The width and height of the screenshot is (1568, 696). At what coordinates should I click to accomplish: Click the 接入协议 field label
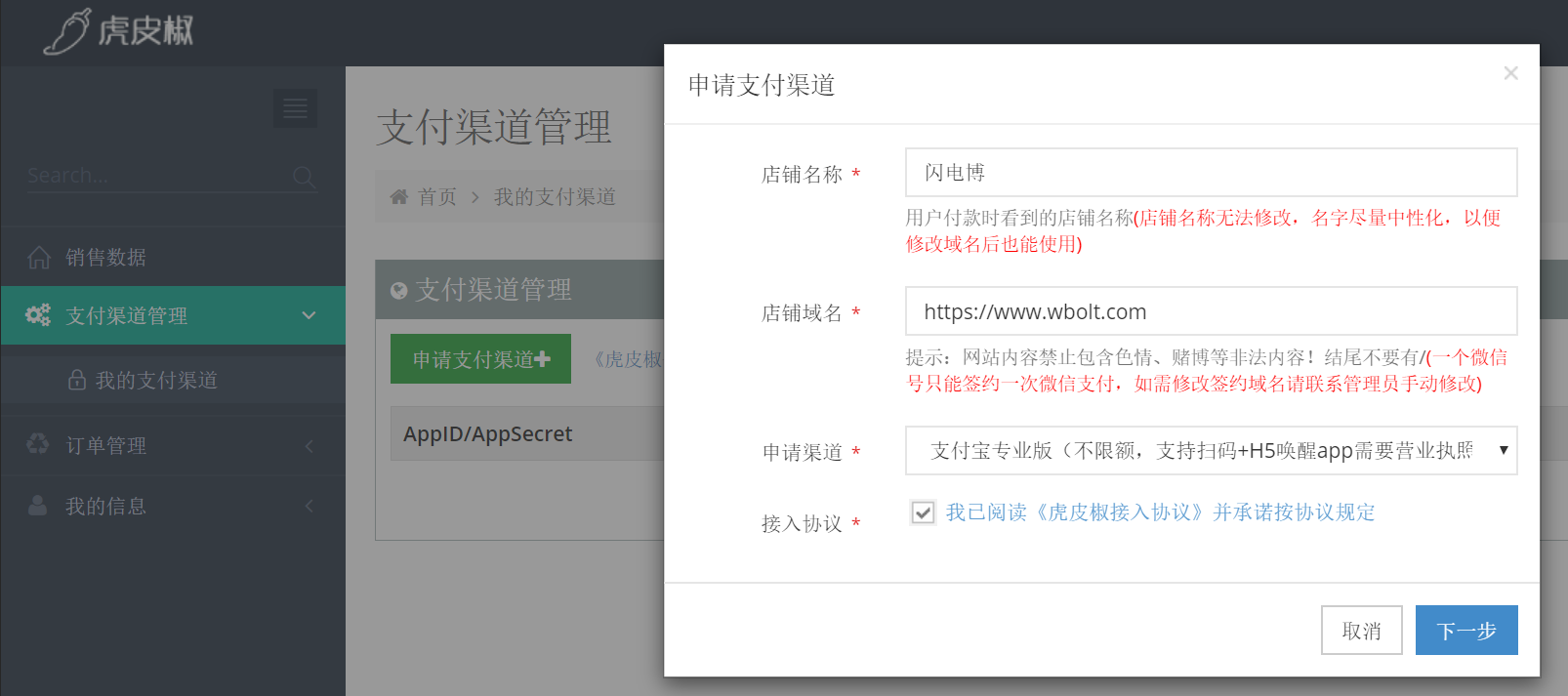(802, 523)
